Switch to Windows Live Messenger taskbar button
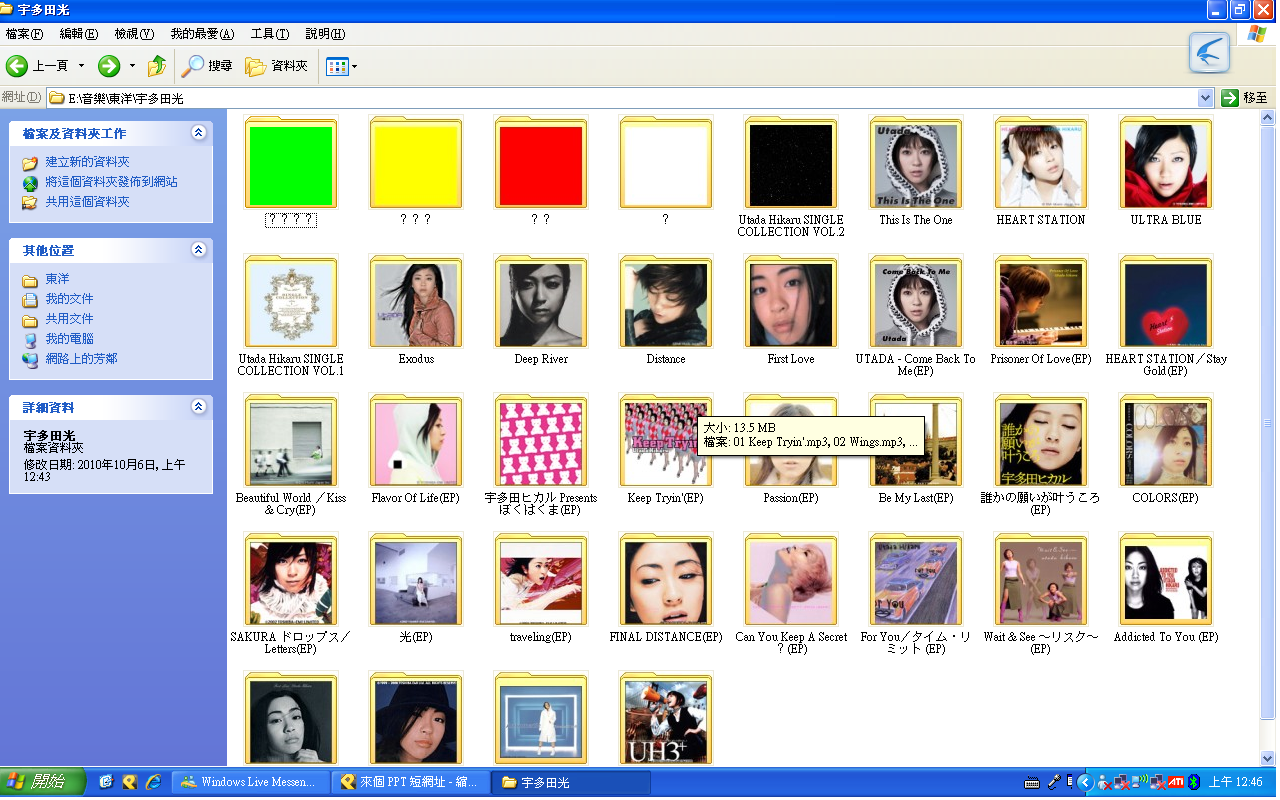 click(x=248, y=782)
